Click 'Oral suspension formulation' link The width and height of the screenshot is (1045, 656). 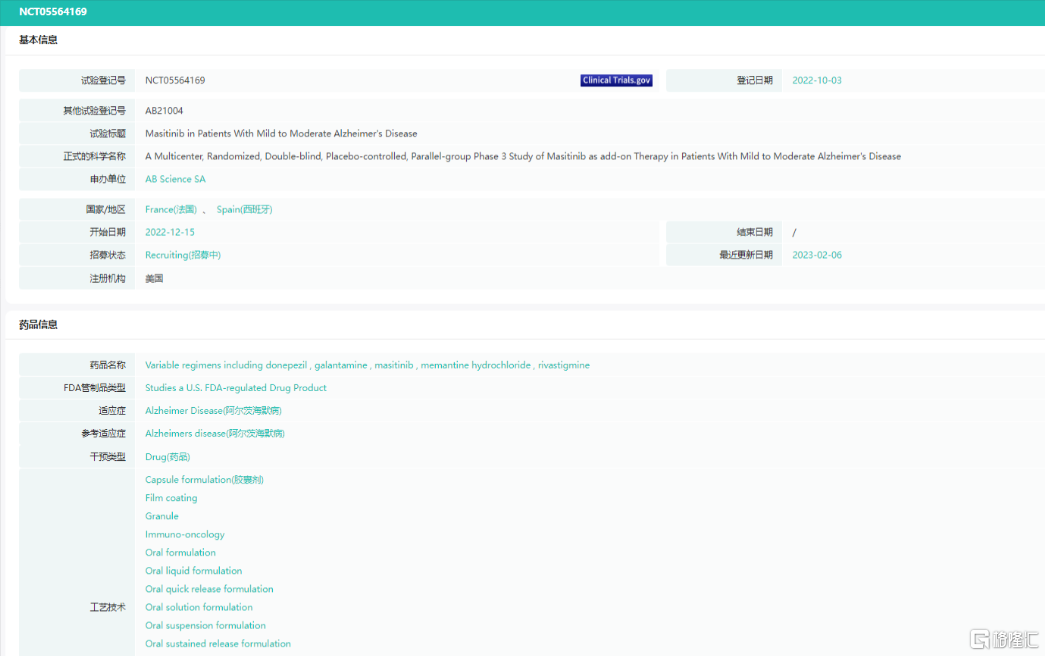coord(205,625)
